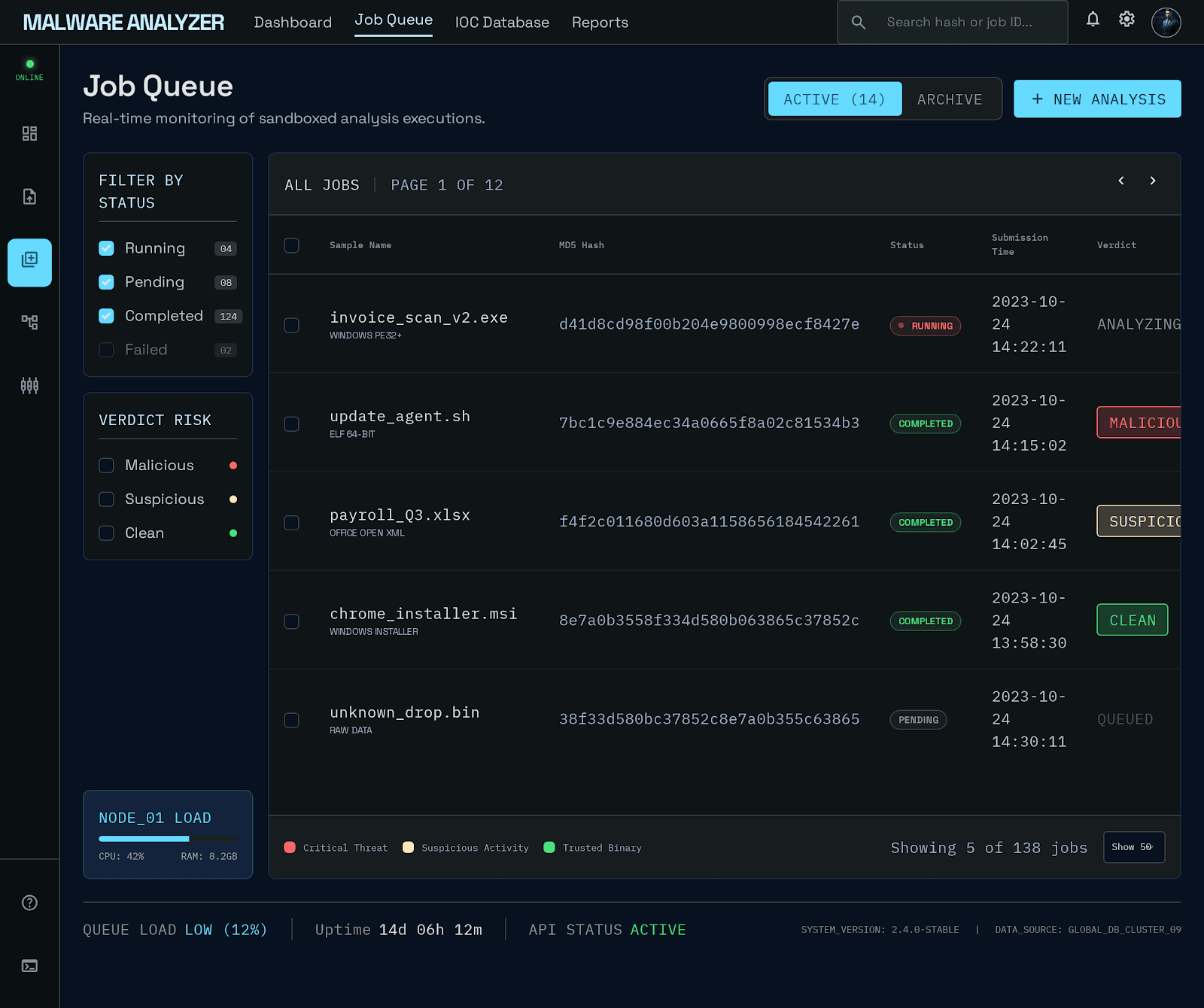Click the search magnifier icon
Screen dimensions: 1204x1008
859,23
